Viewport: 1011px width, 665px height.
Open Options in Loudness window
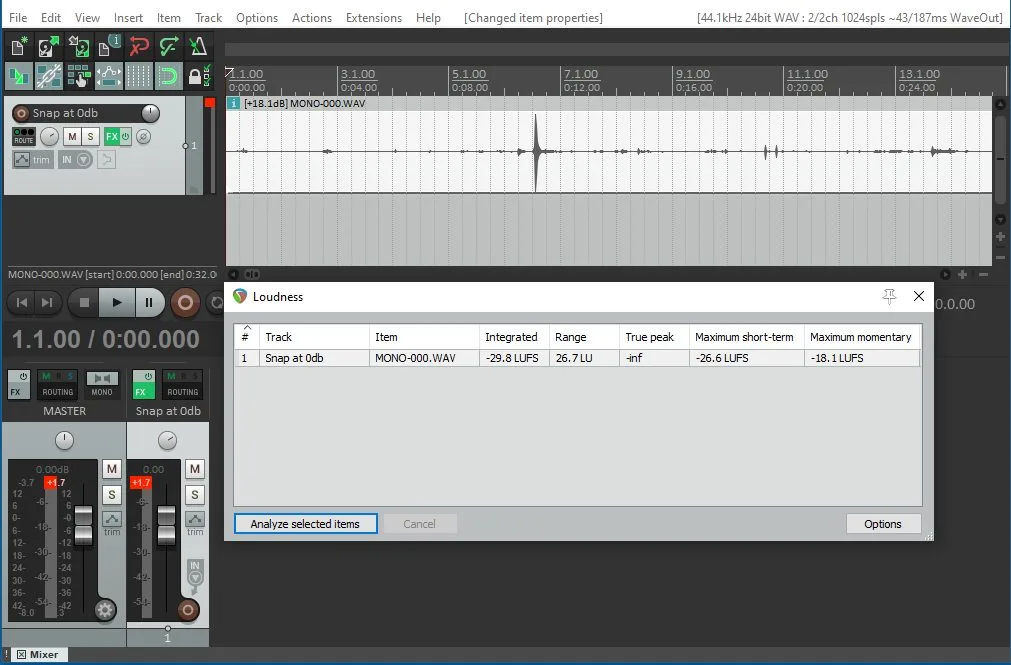pos(883,524)
